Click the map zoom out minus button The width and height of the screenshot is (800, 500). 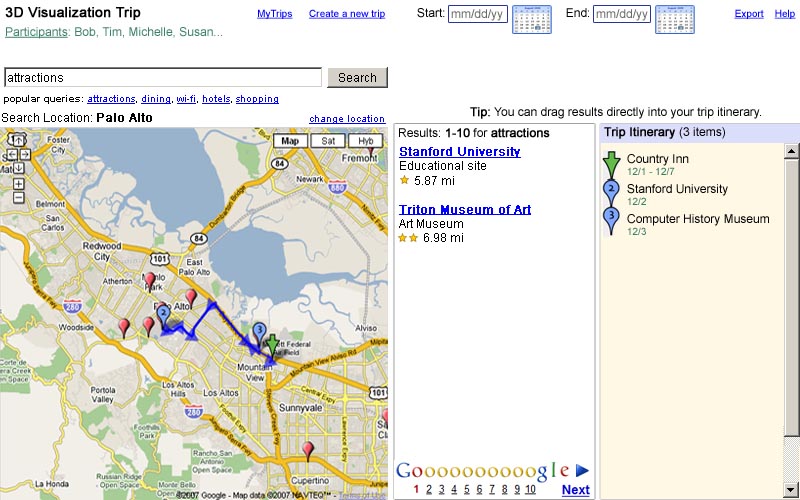click(x=18, y=196)
